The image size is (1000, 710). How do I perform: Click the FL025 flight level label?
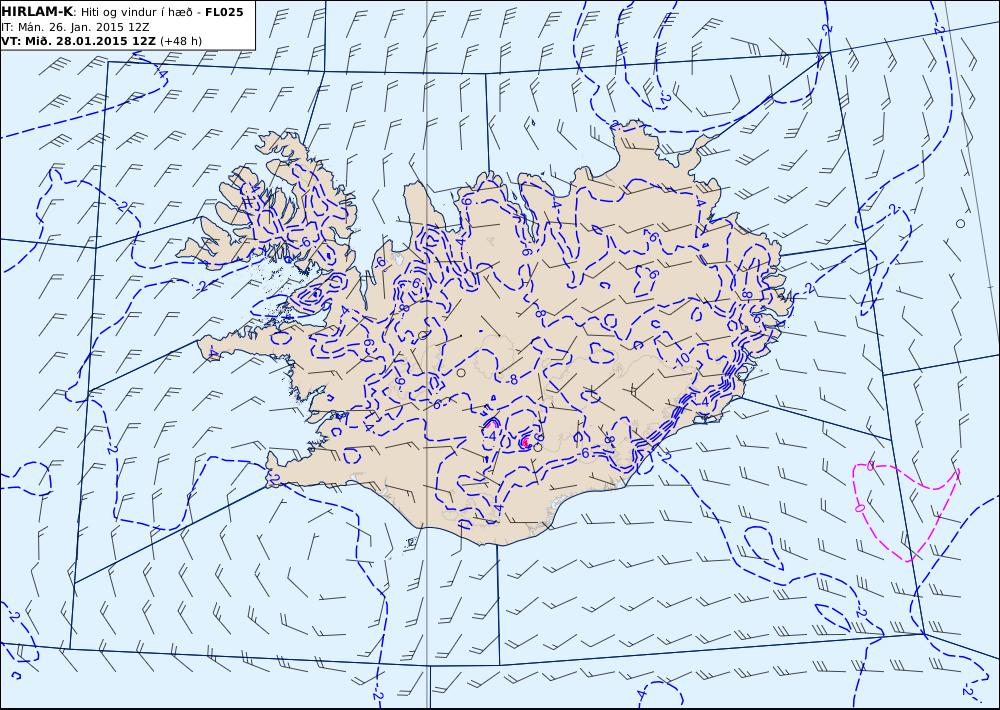point(224,12)
